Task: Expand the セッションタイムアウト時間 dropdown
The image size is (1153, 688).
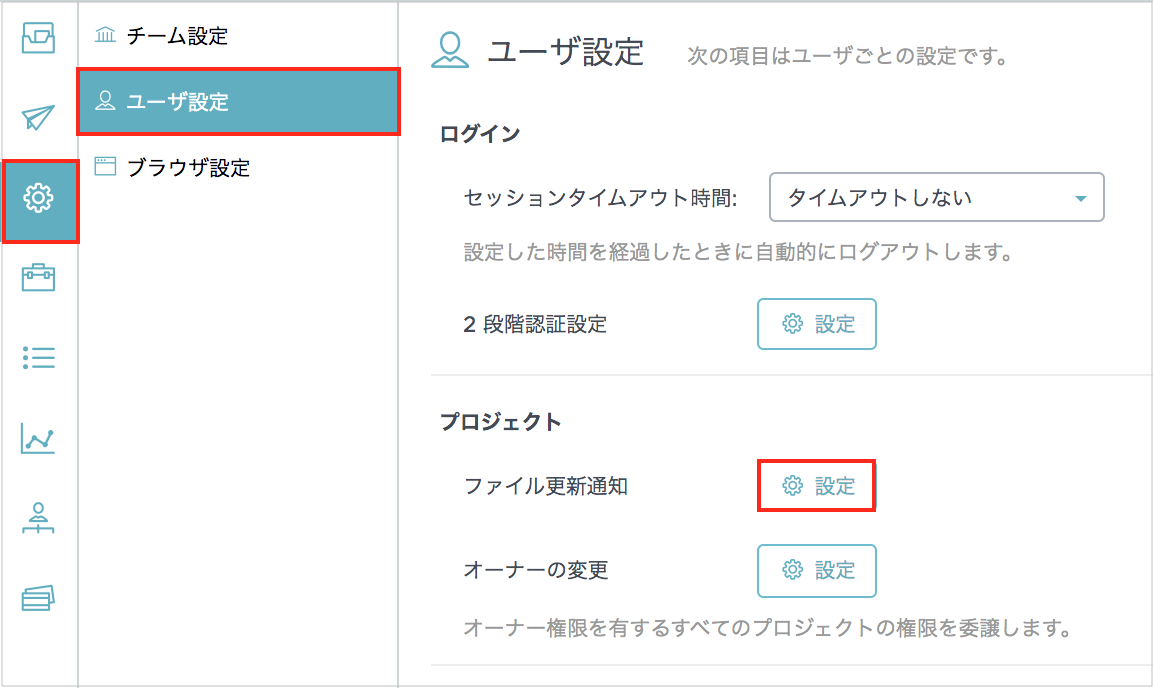Action: point(936,197)
